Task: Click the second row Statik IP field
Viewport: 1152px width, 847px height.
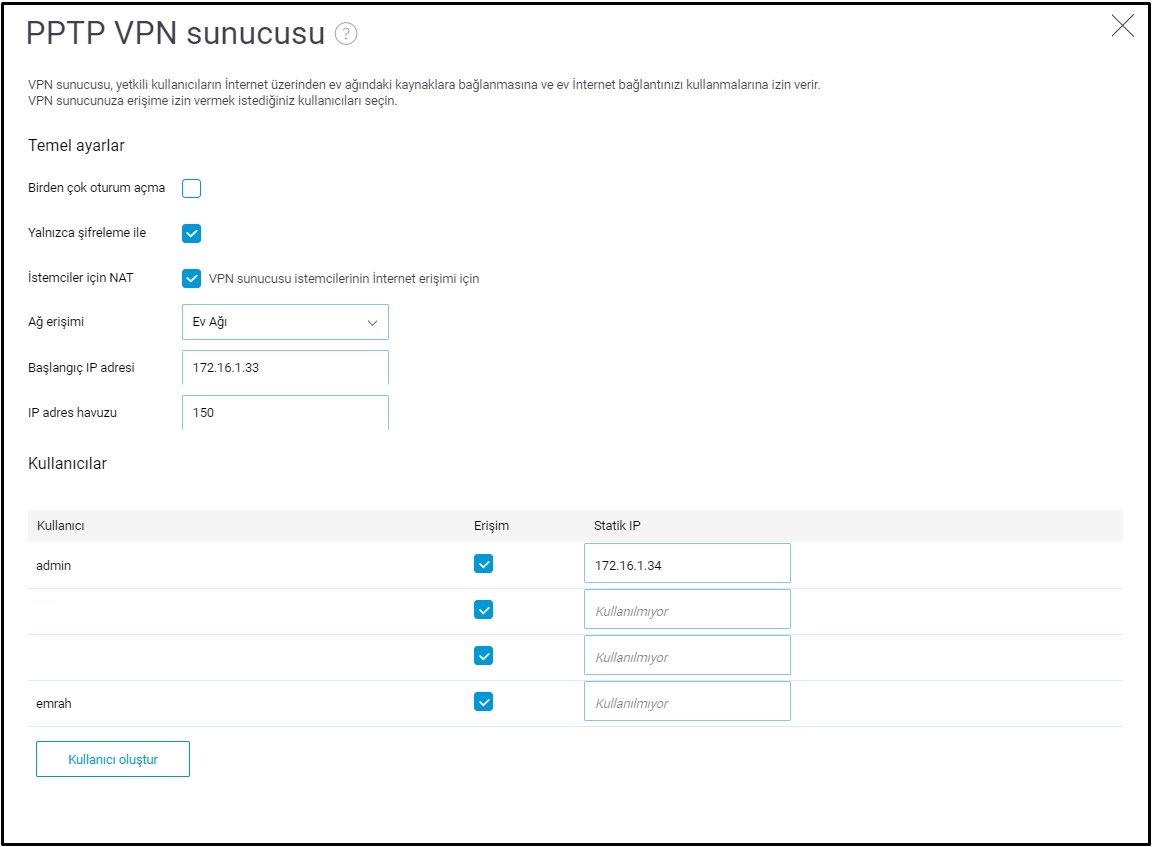Action: pyautogui.click(x=687, y=610)
